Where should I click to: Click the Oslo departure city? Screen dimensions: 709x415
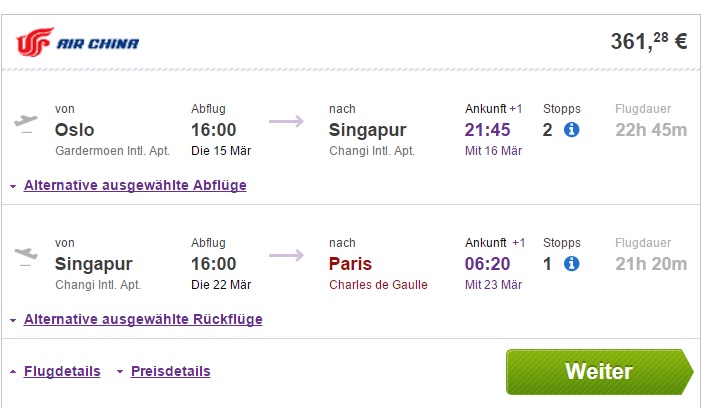point(75,130)
